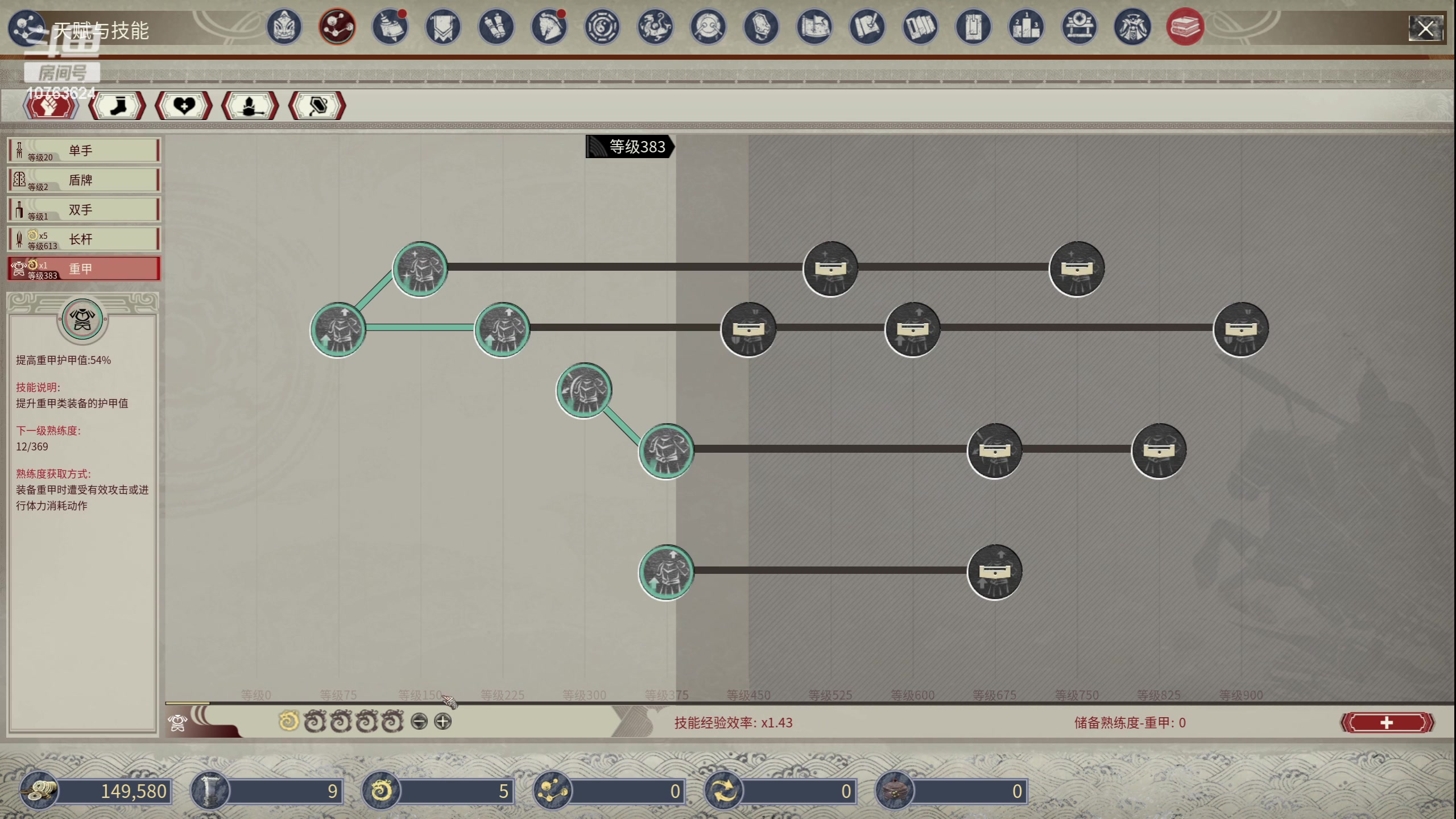Click the minus button beside dragon tokens
Screen dimensions: 1456x819
(419, 722)
